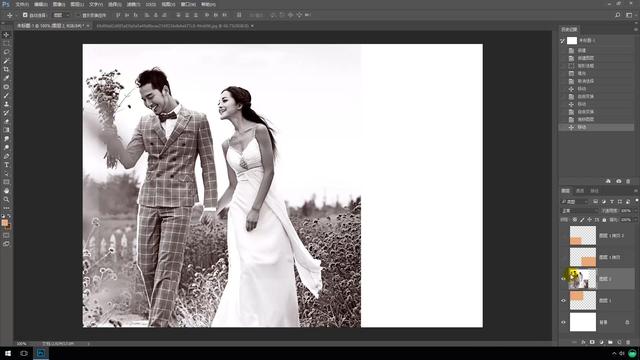Open the 文件 (File) menu

click(x=22, y=4)
